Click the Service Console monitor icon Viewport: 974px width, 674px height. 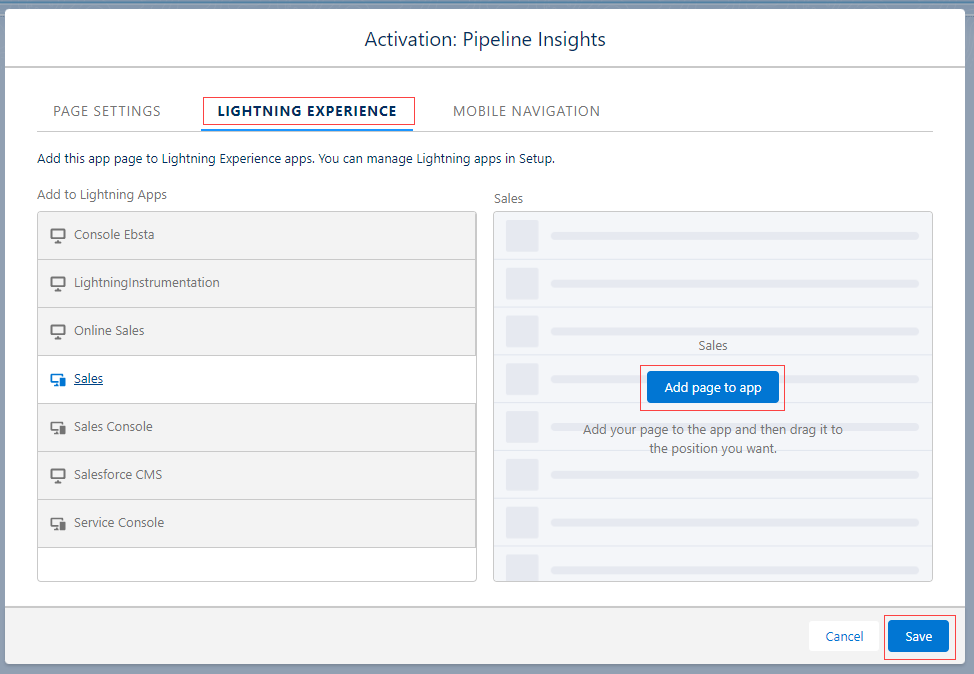coord(58,523)
